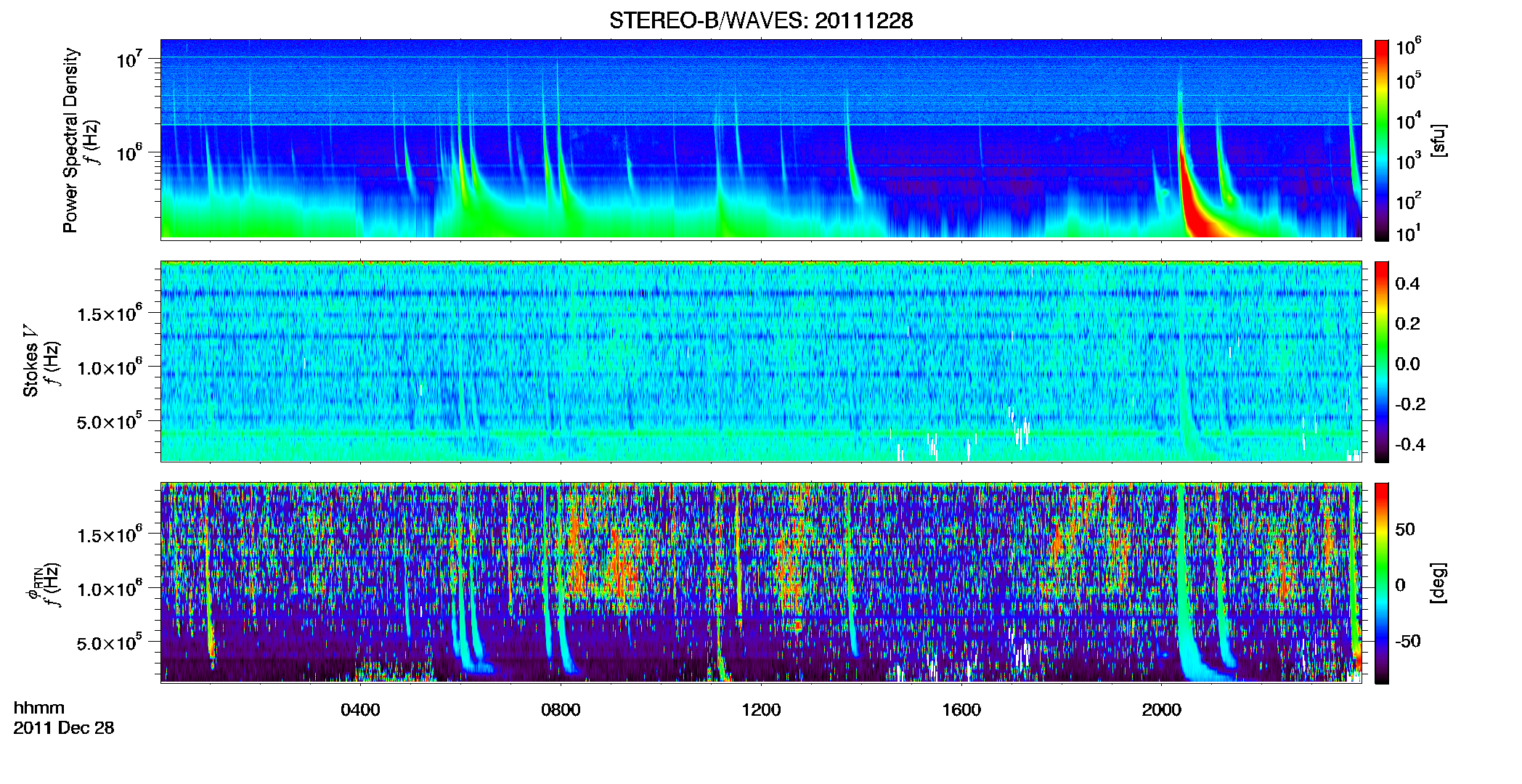Image resolution: width=1522 pixels, height=784 pixels.
Task: Click the [sfu] units label of top colorbar
Action: click(x=1438, y=140)
